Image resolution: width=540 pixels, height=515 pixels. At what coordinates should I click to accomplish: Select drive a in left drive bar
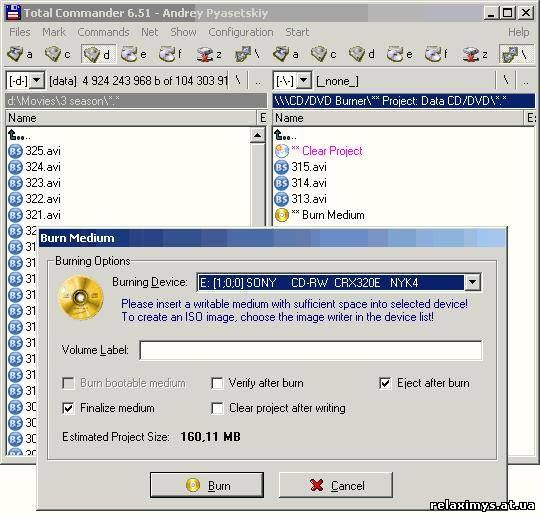coord(20,54)
